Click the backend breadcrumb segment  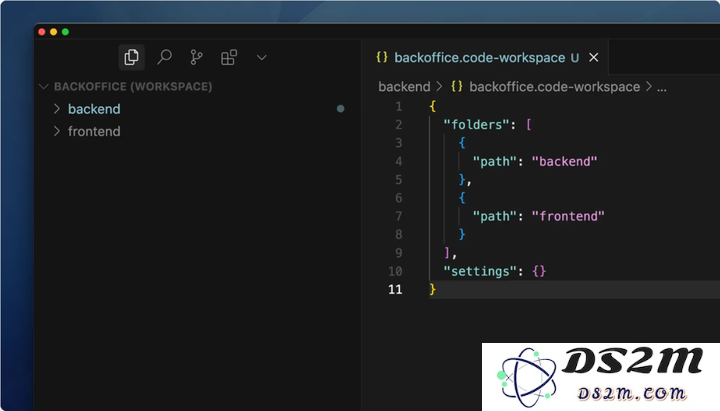click(404, 87)
